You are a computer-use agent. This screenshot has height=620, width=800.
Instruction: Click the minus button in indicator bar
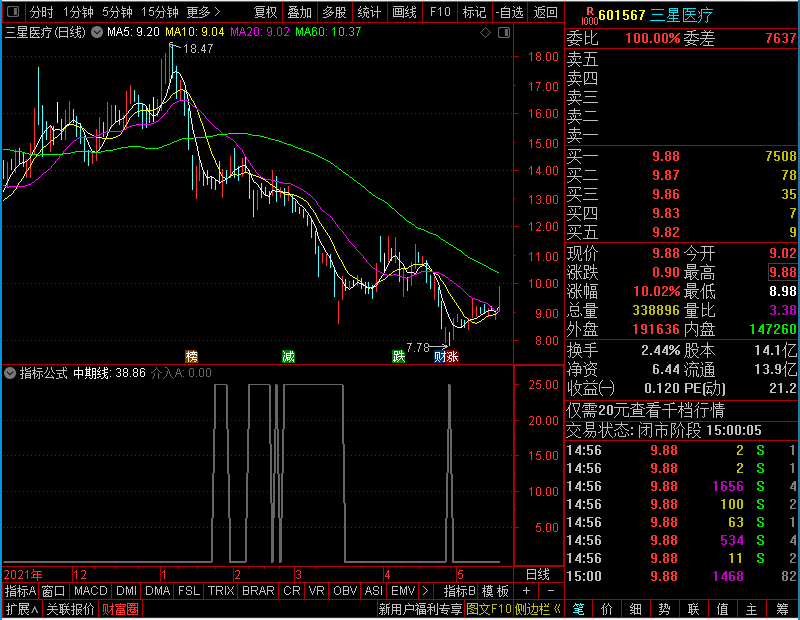[551, 591]
